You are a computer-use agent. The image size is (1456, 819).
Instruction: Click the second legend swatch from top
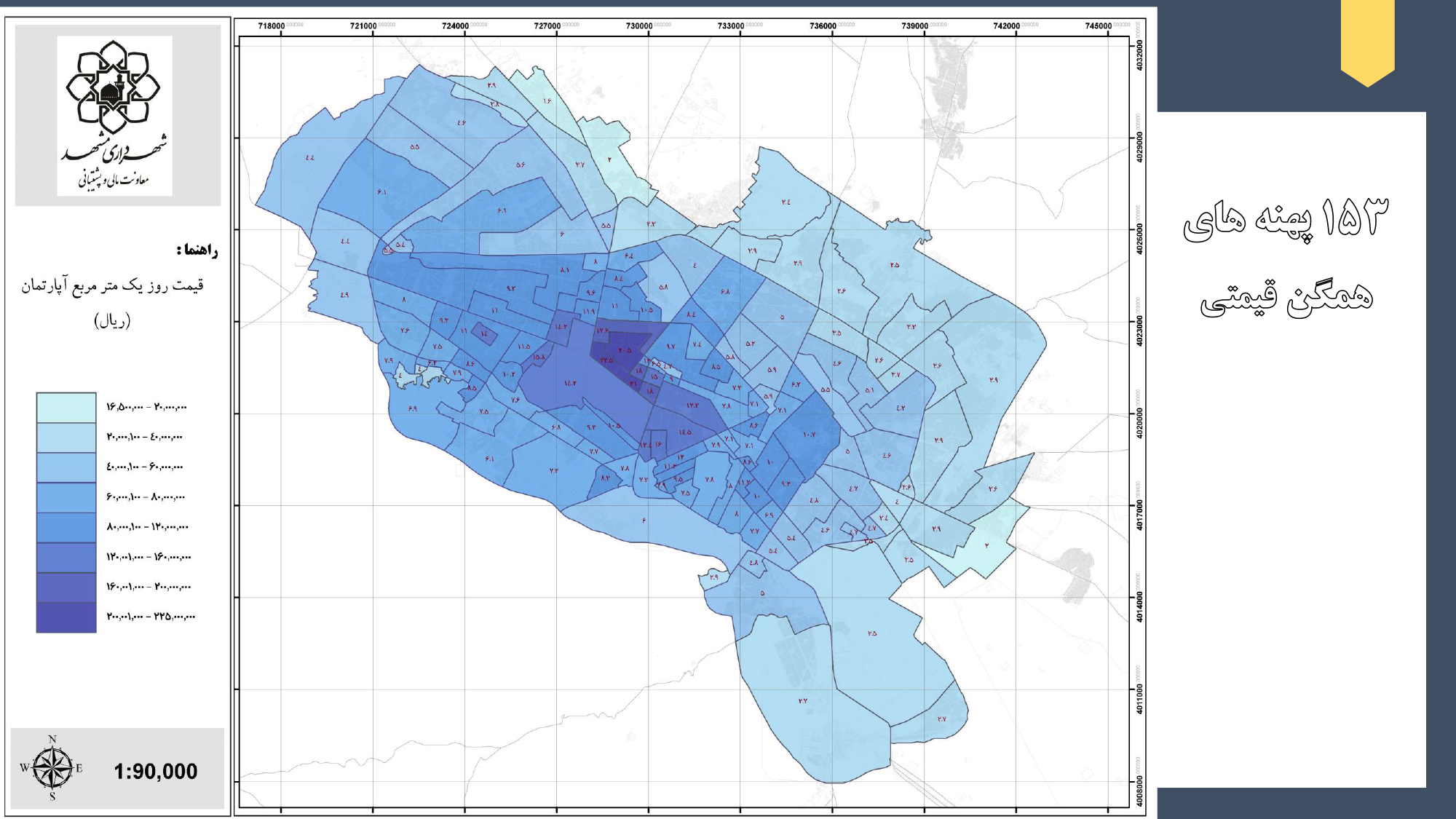66,437
